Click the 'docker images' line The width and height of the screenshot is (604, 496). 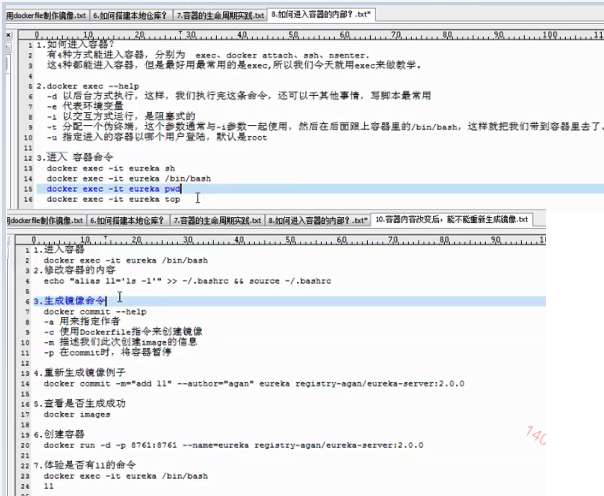coord(77,414)
